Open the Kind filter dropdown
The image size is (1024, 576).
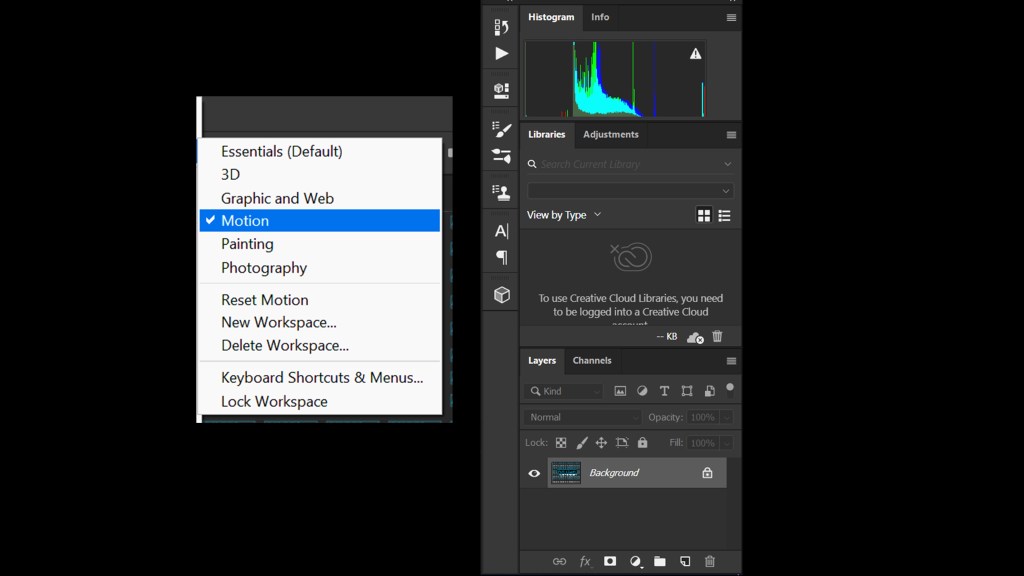[565, 391]
